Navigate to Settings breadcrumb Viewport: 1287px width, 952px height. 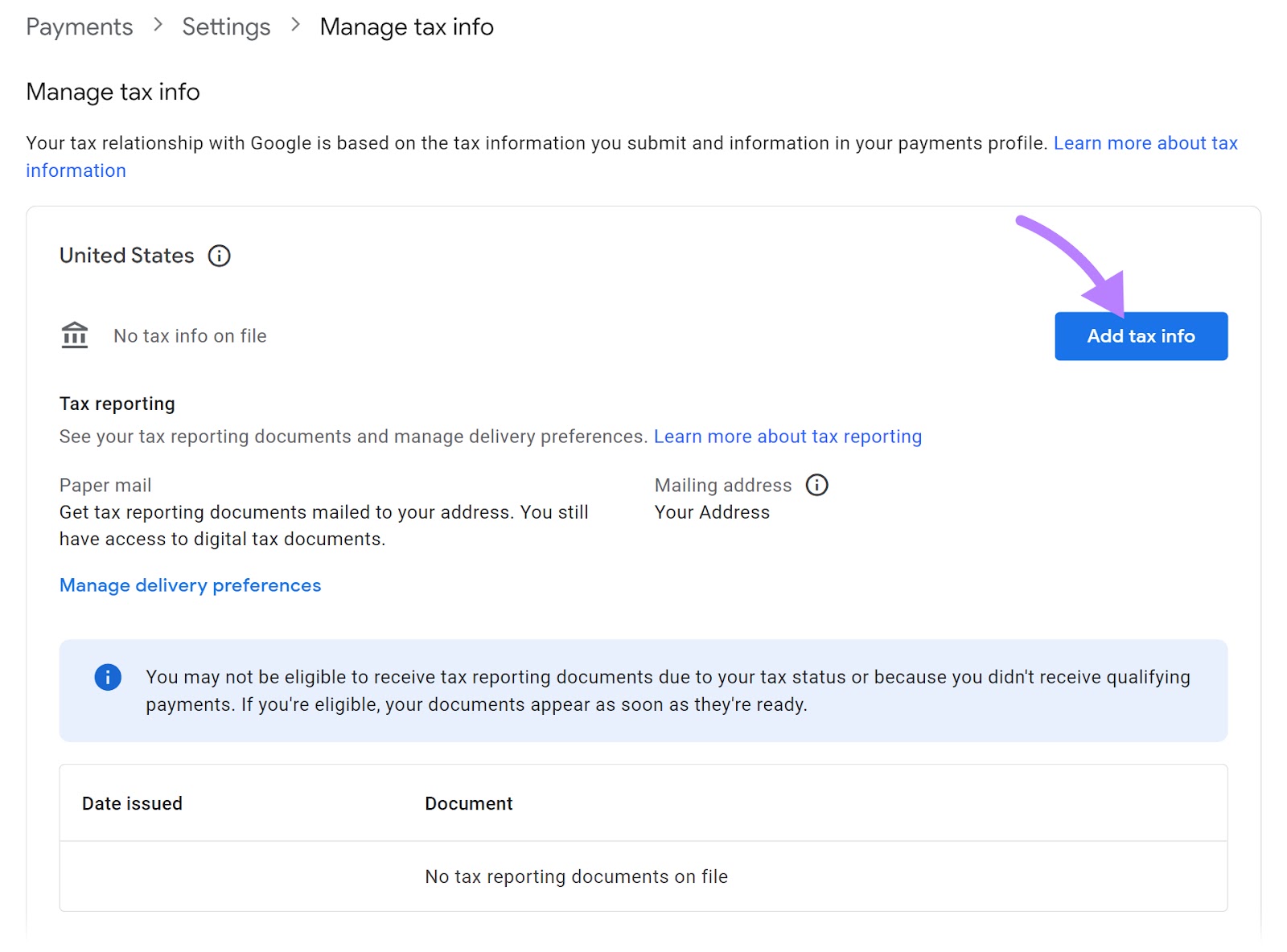(226, 27)
